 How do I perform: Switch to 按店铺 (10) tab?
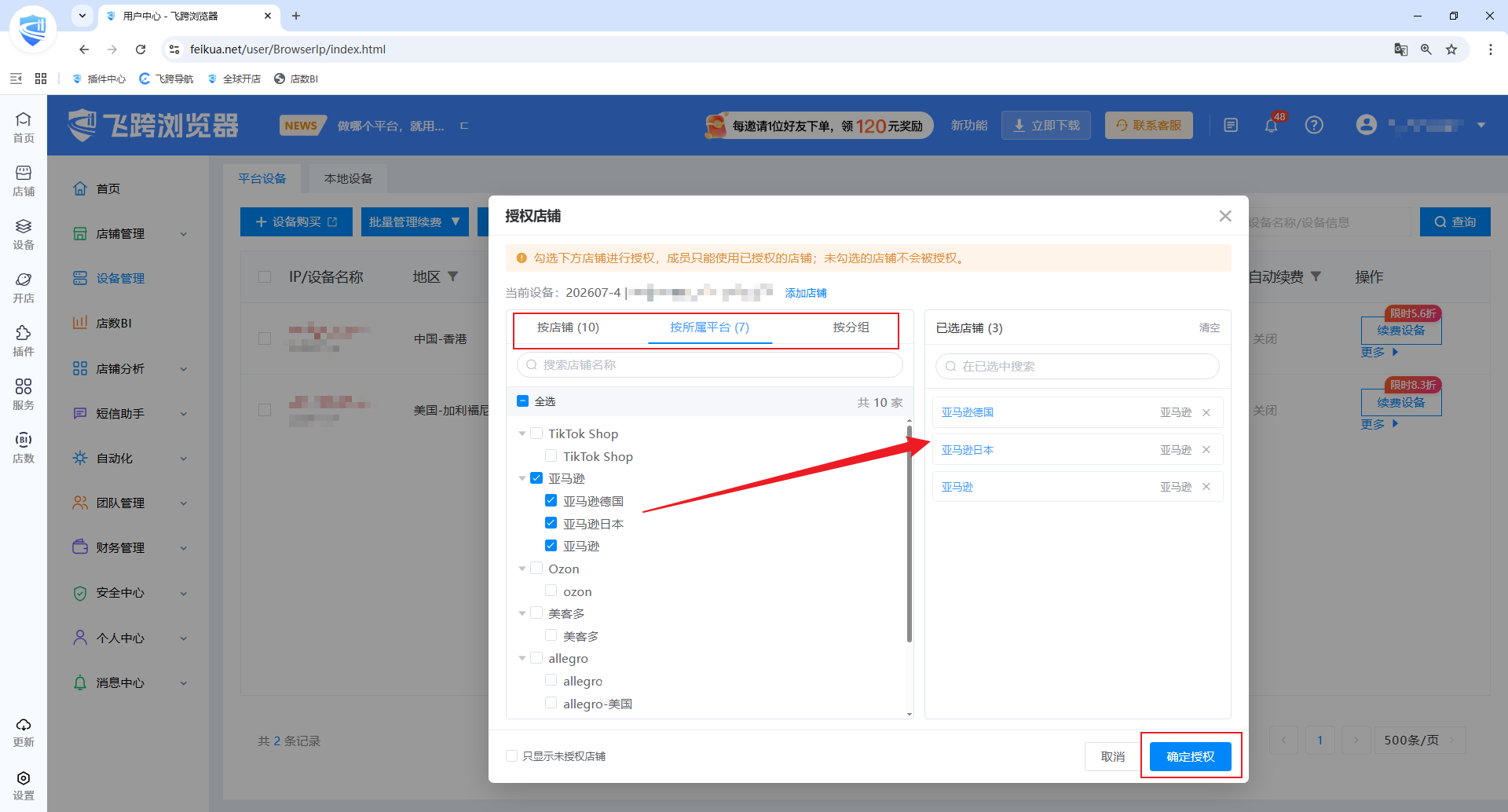click(568, 327)
